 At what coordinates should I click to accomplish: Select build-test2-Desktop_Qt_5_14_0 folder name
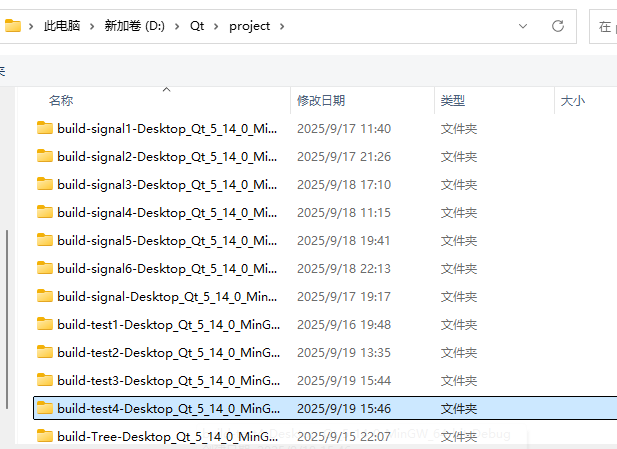pos(168,353)
